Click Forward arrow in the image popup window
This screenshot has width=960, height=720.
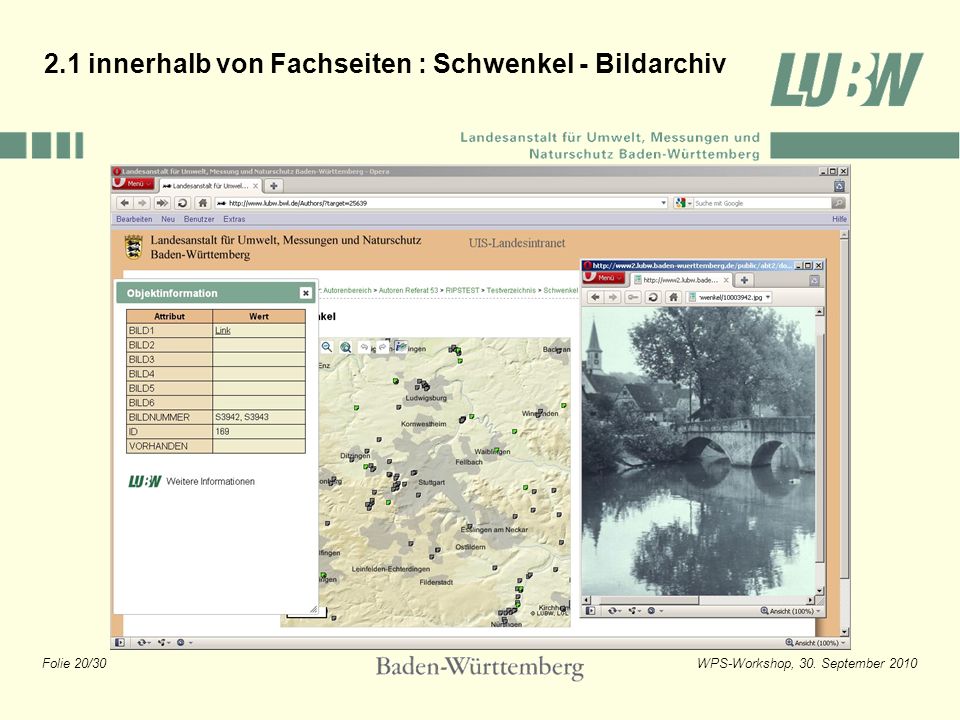(x=612, y=298)
